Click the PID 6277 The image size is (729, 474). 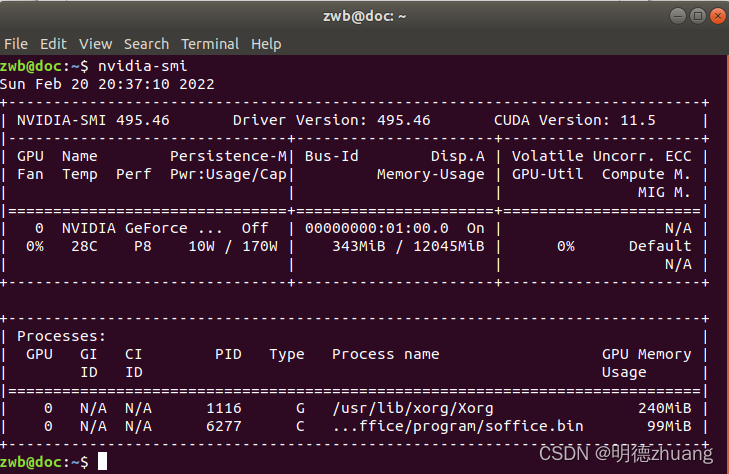pos(224,426)
